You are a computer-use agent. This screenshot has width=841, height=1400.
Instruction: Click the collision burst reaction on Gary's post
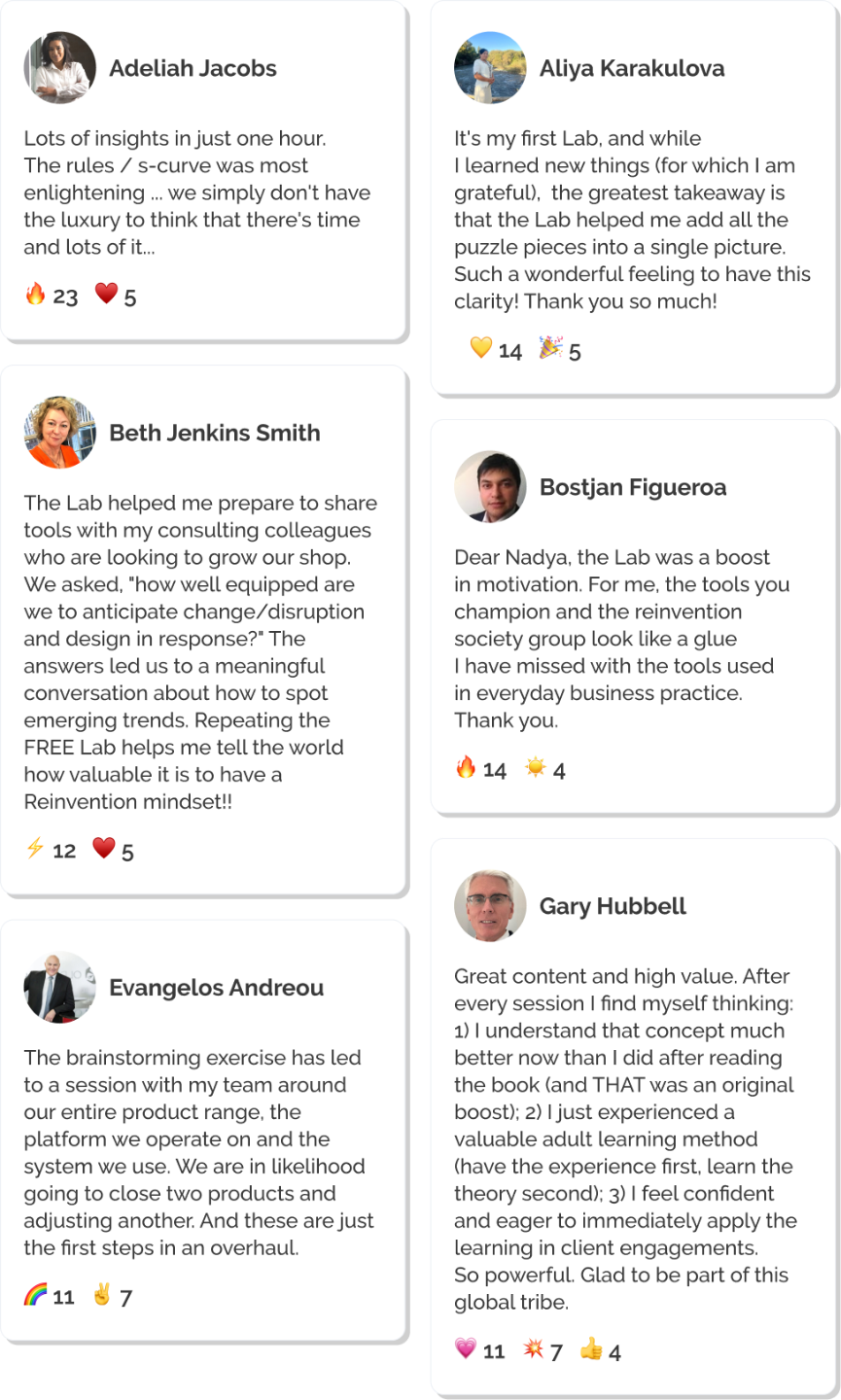click(x=534, y=1347)
